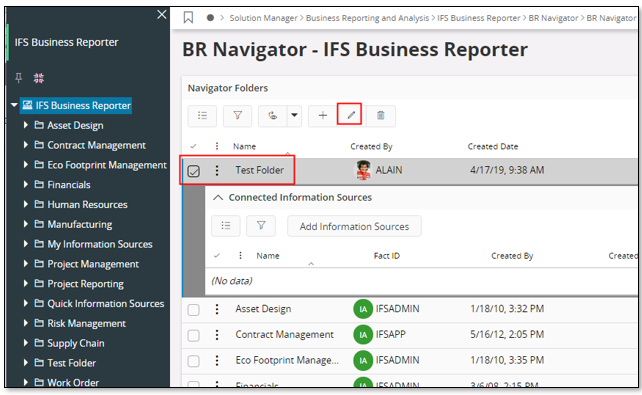Click the Add Information Sources button
The width and height of the screenshot is (642, 395).
pos(354,226)
